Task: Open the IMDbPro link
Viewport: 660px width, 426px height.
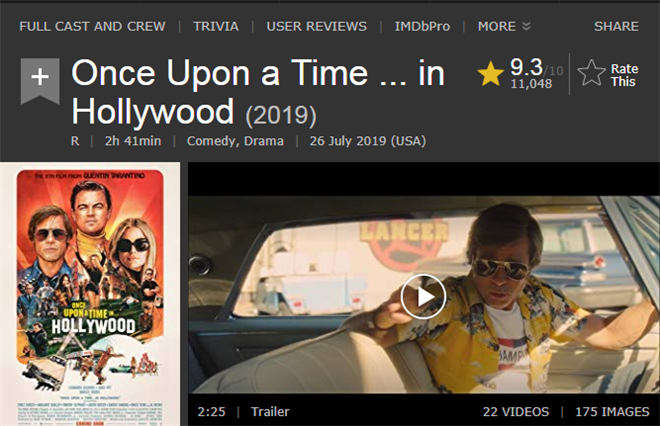Action: [421, 26]
